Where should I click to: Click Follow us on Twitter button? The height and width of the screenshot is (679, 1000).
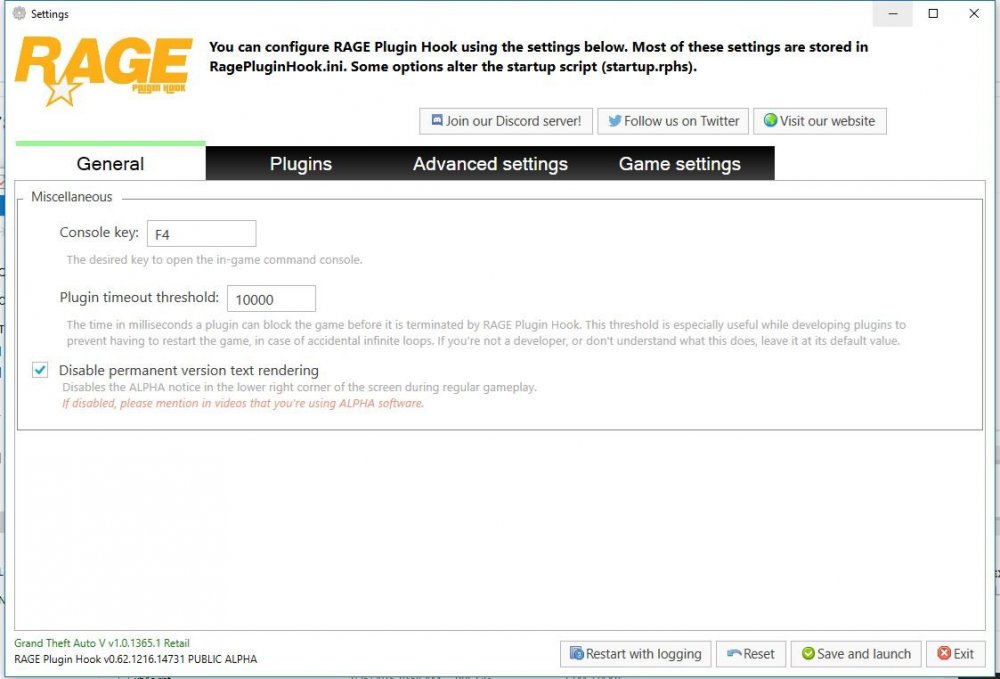click(x=673, y=121)
